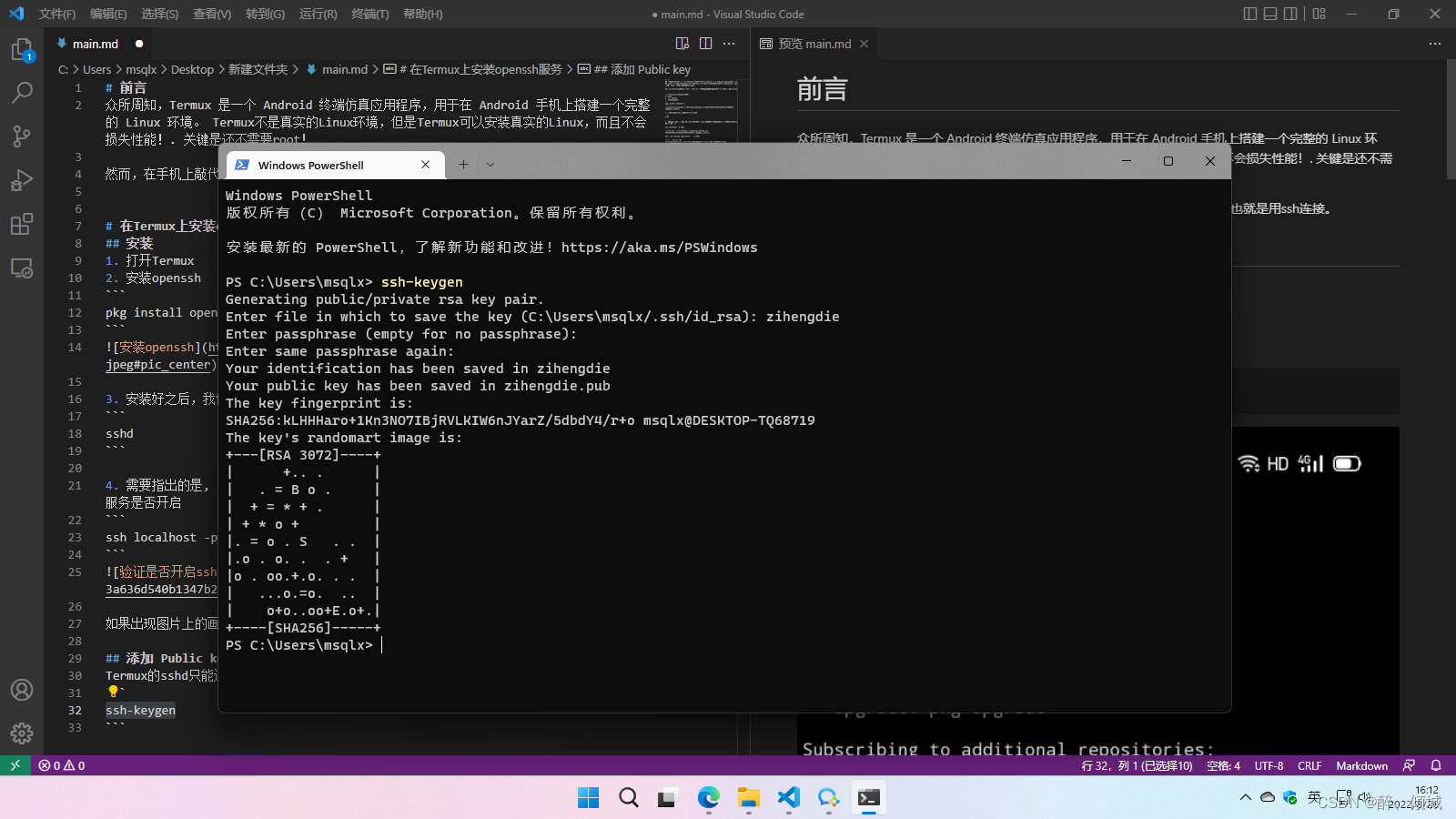The height and width of the screenshot is (819, 1456).
Task: Open the 帮助(H) menu
Action: click(x=422, y=14)
